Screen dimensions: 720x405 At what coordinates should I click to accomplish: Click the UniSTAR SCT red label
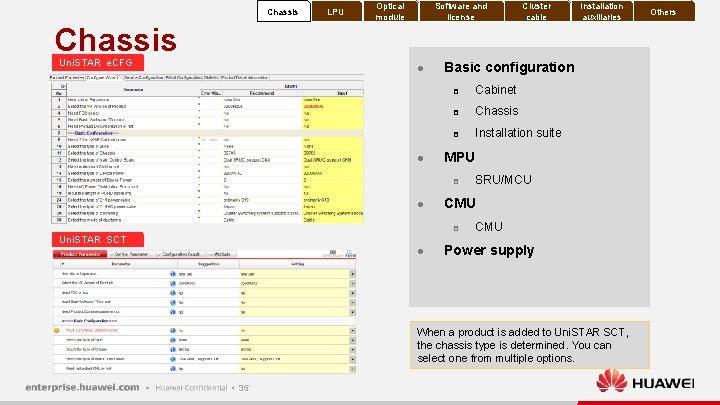click(x=97, y=239)
